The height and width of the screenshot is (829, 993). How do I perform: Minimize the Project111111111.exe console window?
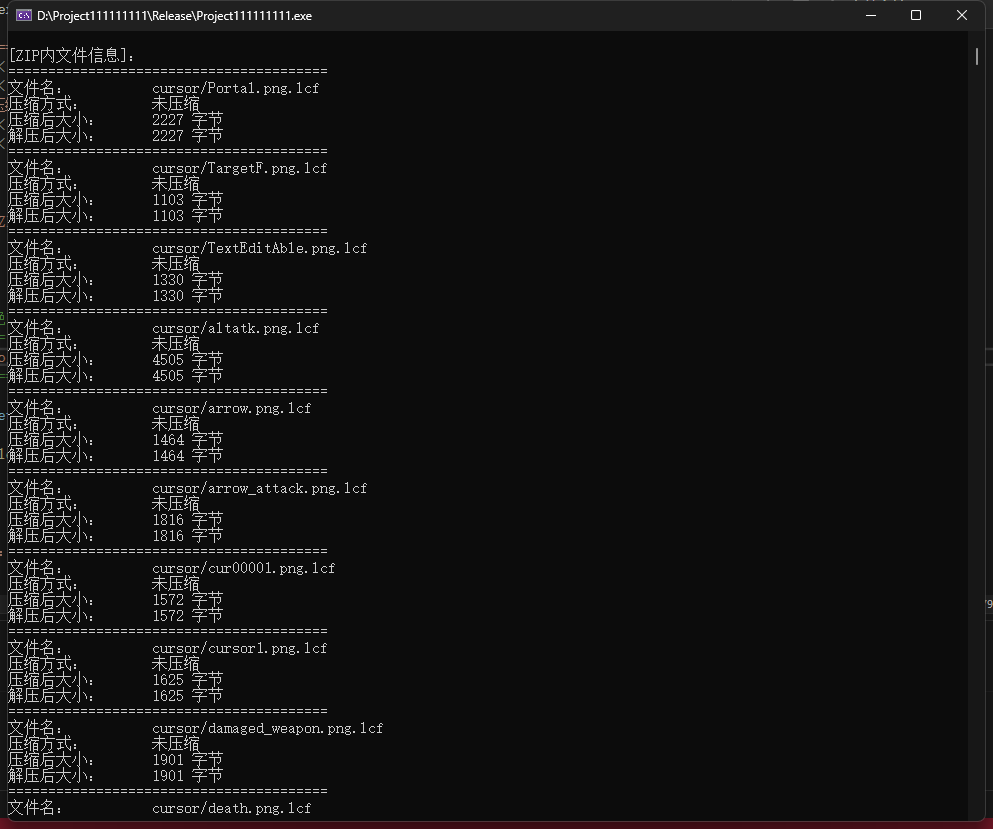871,15
